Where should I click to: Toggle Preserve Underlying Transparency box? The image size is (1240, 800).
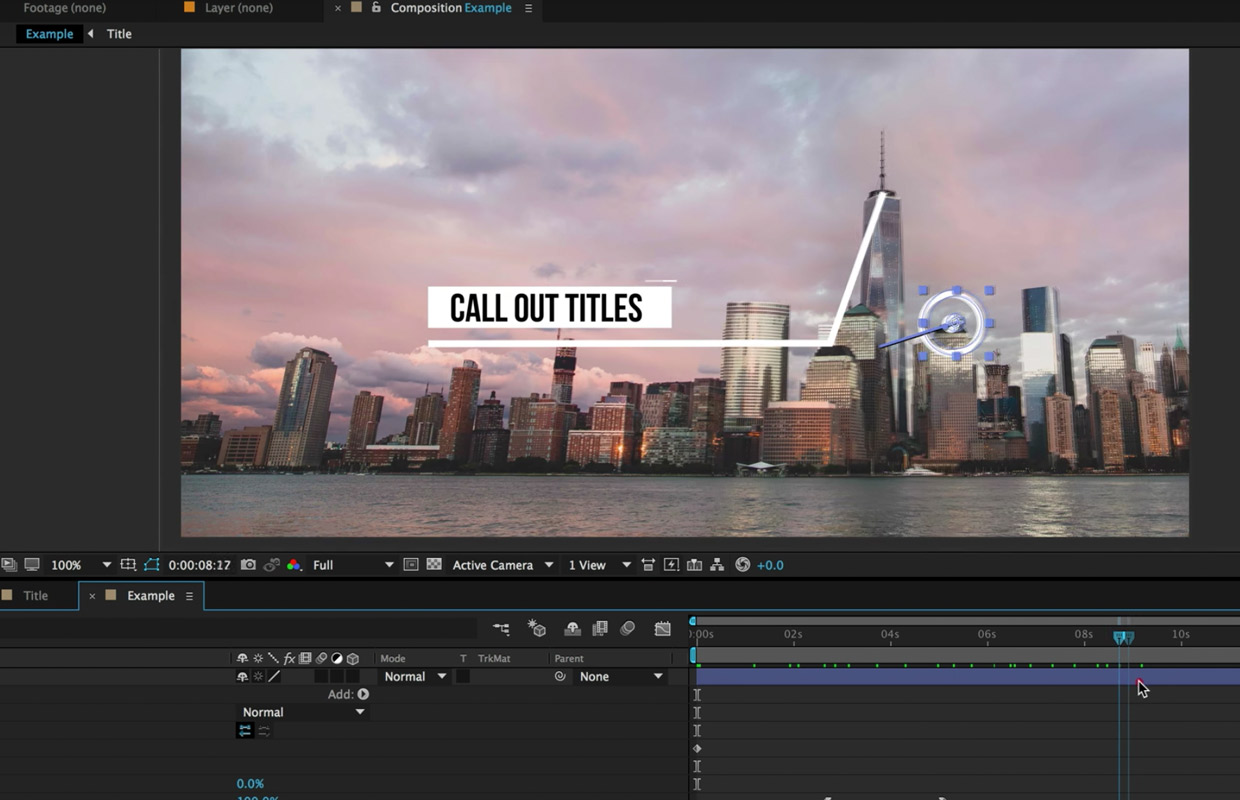[x=463, y=677]
